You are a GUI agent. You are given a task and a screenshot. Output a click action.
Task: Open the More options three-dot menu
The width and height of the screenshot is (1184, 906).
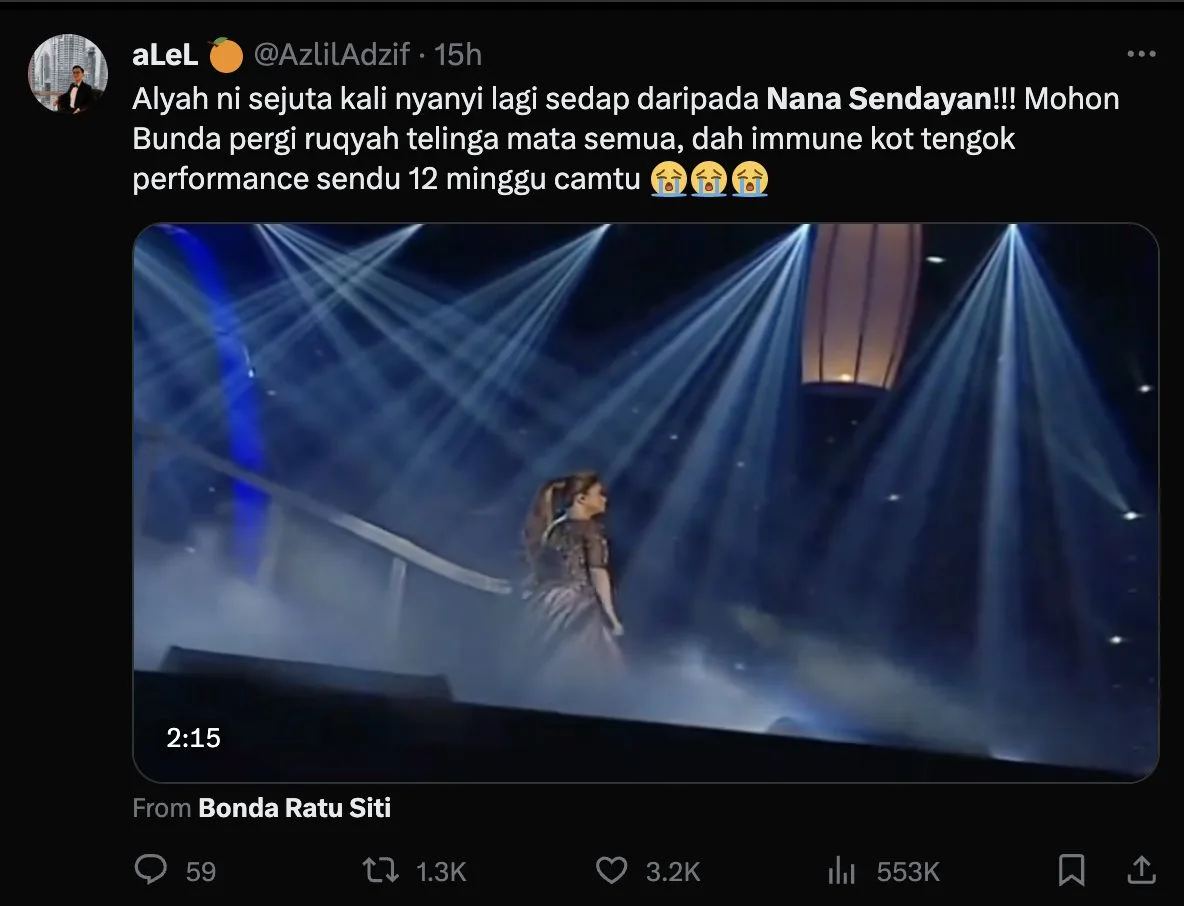pos(1141,54)
